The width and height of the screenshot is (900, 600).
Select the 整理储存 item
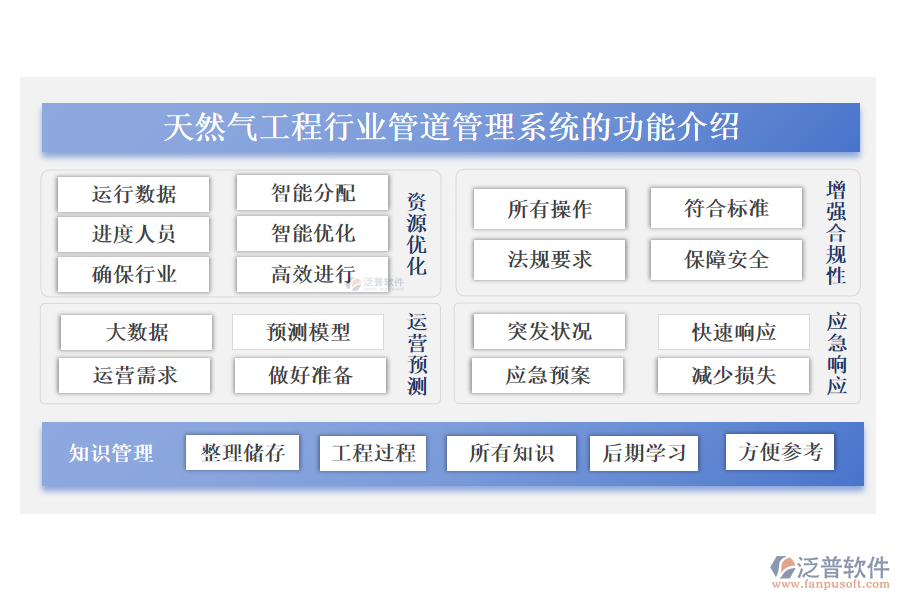243,452
